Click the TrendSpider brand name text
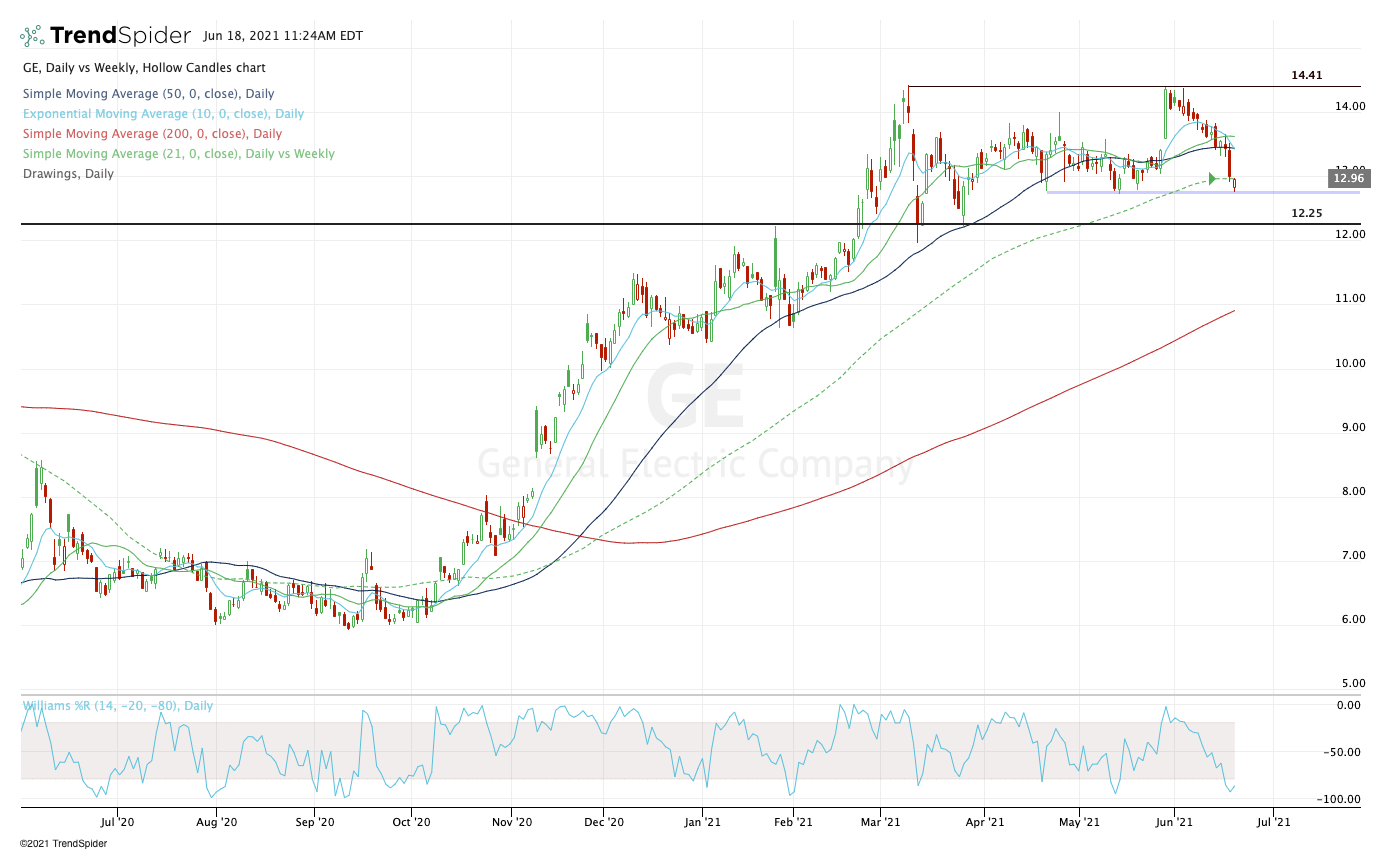 (x=120, y=36)
